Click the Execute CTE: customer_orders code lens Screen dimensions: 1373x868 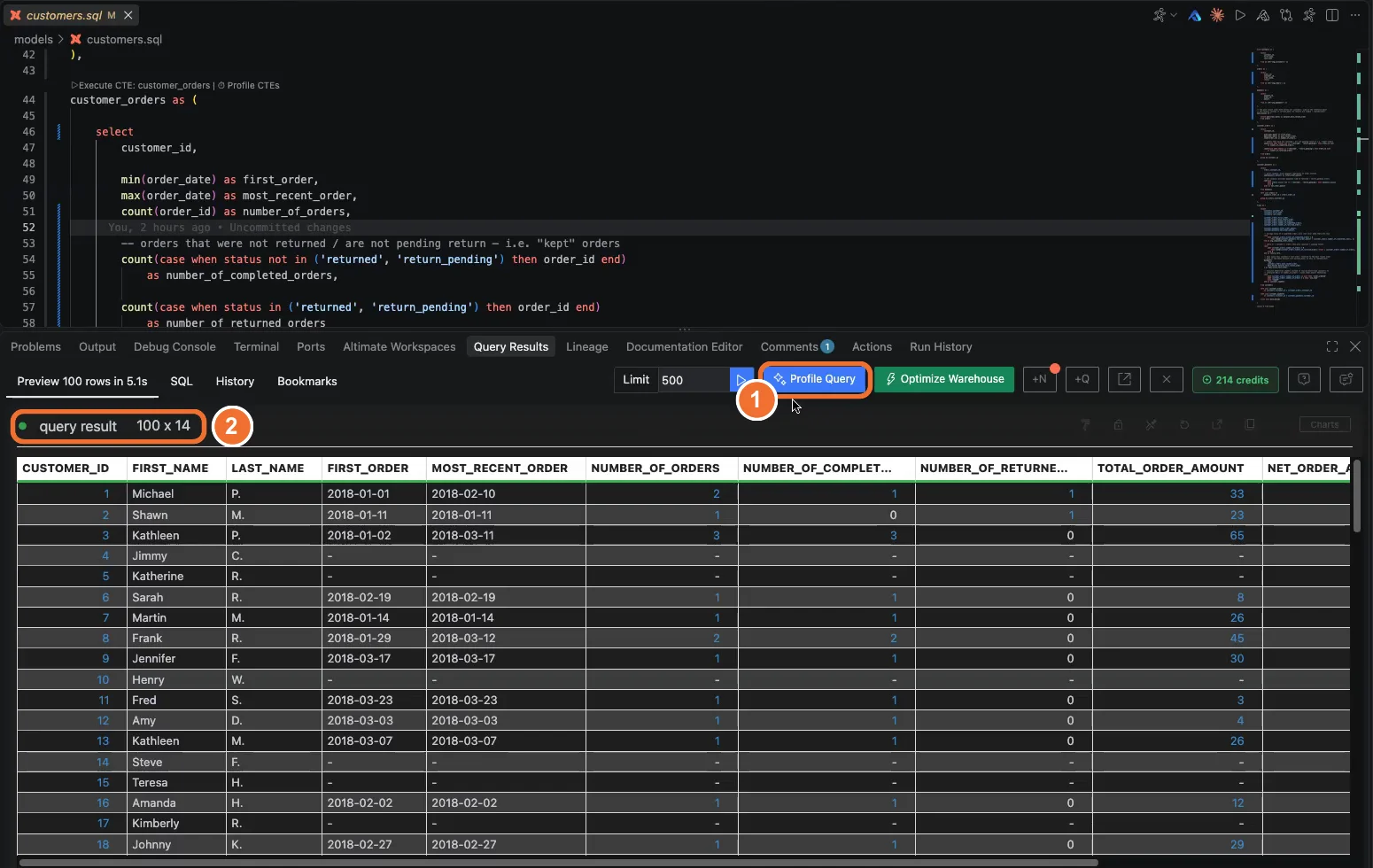140,85
